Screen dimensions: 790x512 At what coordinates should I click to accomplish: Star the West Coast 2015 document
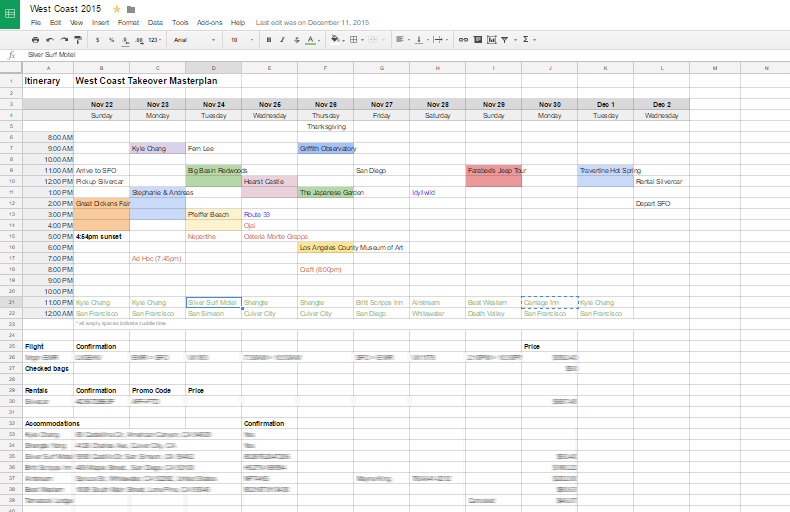[117, 9]
